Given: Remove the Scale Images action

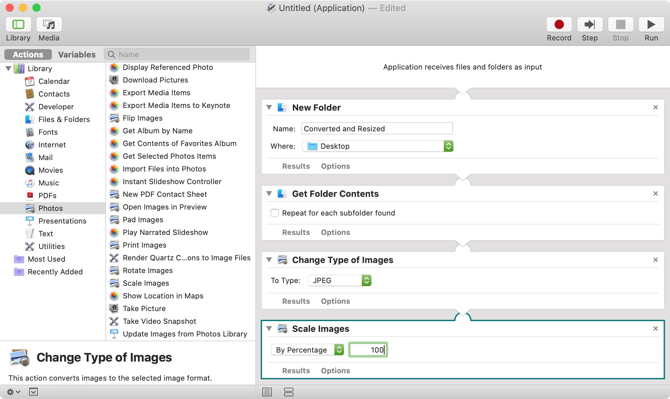Looking at the screenshot, I should (x=655, y=329).
